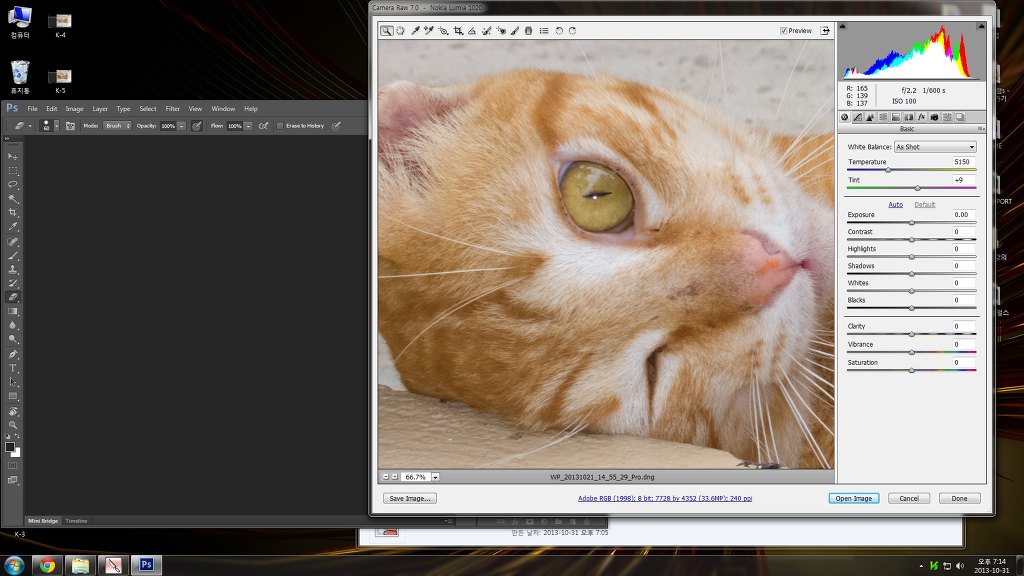Uncheck the Preview checkbox
Image resolution: width=1024 pixels, height=576 pixels.
tap(783, 31)
